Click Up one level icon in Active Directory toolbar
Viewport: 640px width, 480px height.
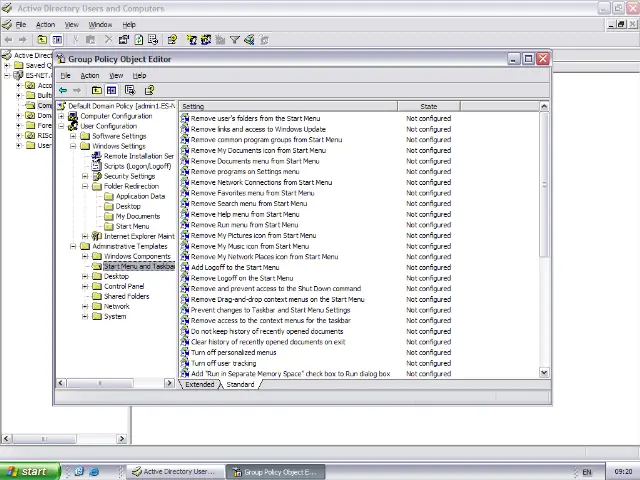[42, 40]
